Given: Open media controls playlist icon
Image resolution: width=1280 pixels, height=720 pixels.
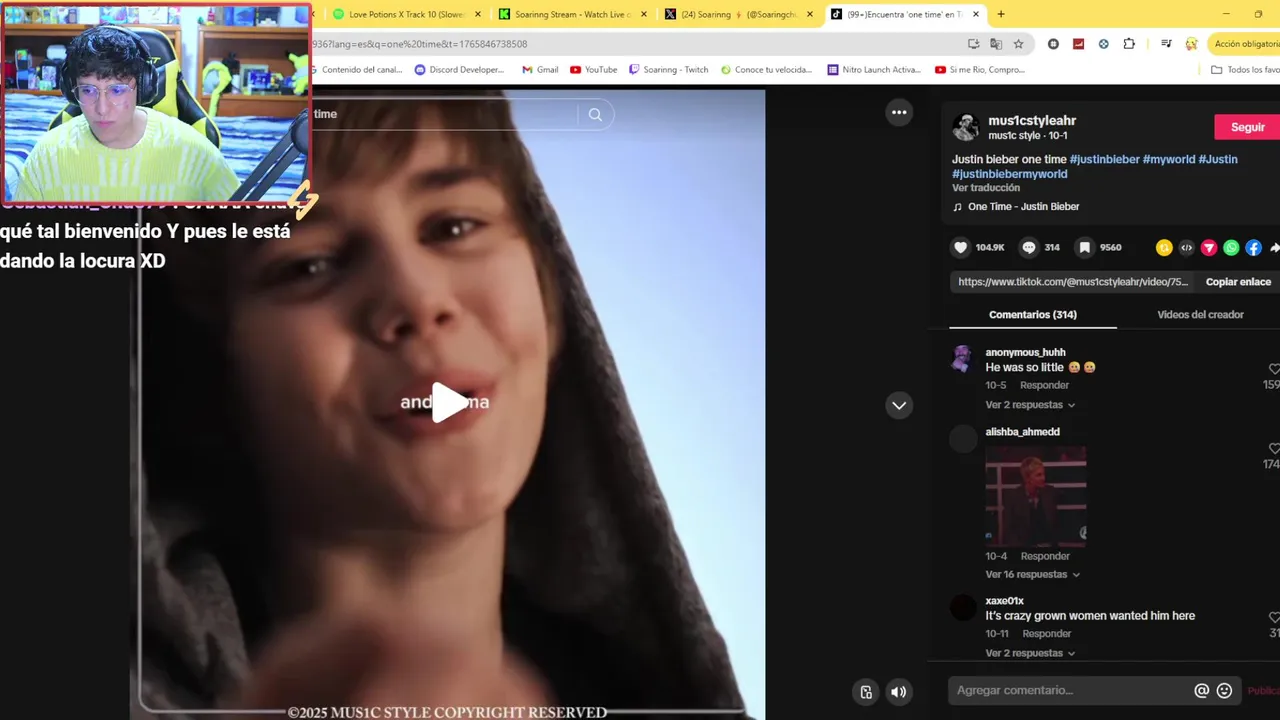Looking at the screenshot, I should tap(1166, 44).
